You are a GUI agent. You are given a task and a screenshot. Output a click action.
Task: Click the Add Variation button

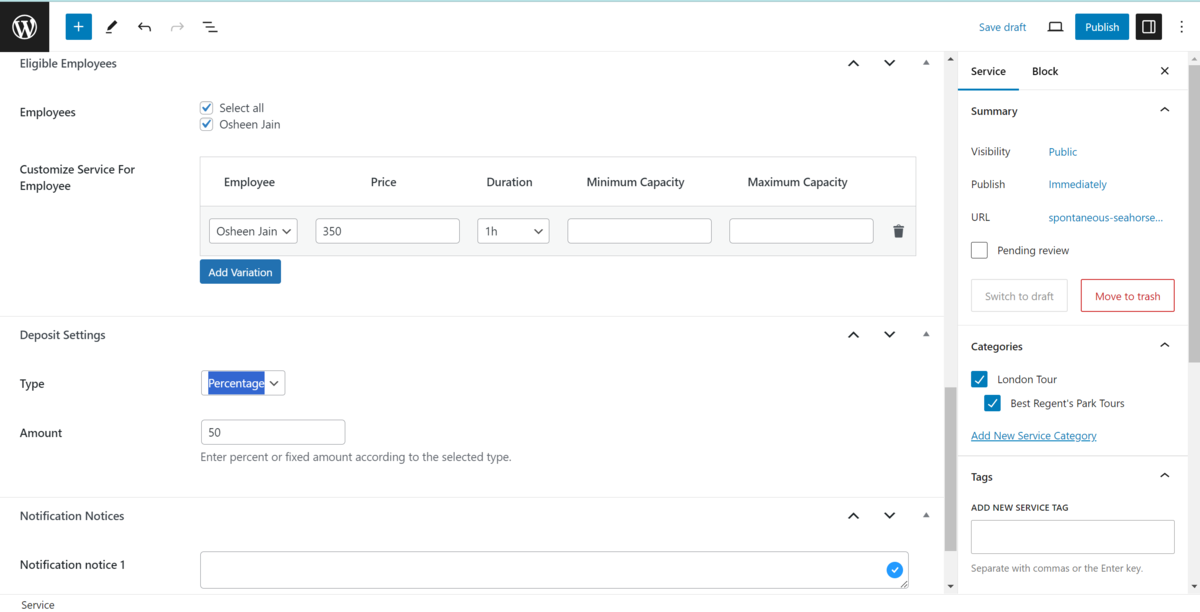coord(240,272)
